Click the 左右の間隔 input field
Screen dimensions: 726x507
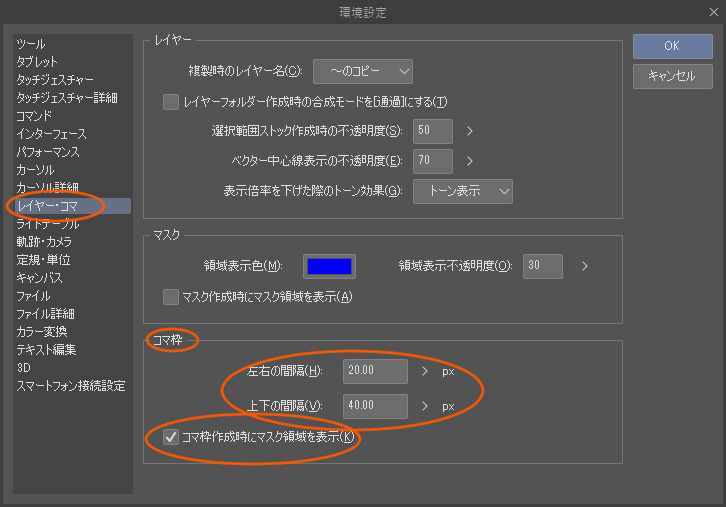[x=374, y=371]
